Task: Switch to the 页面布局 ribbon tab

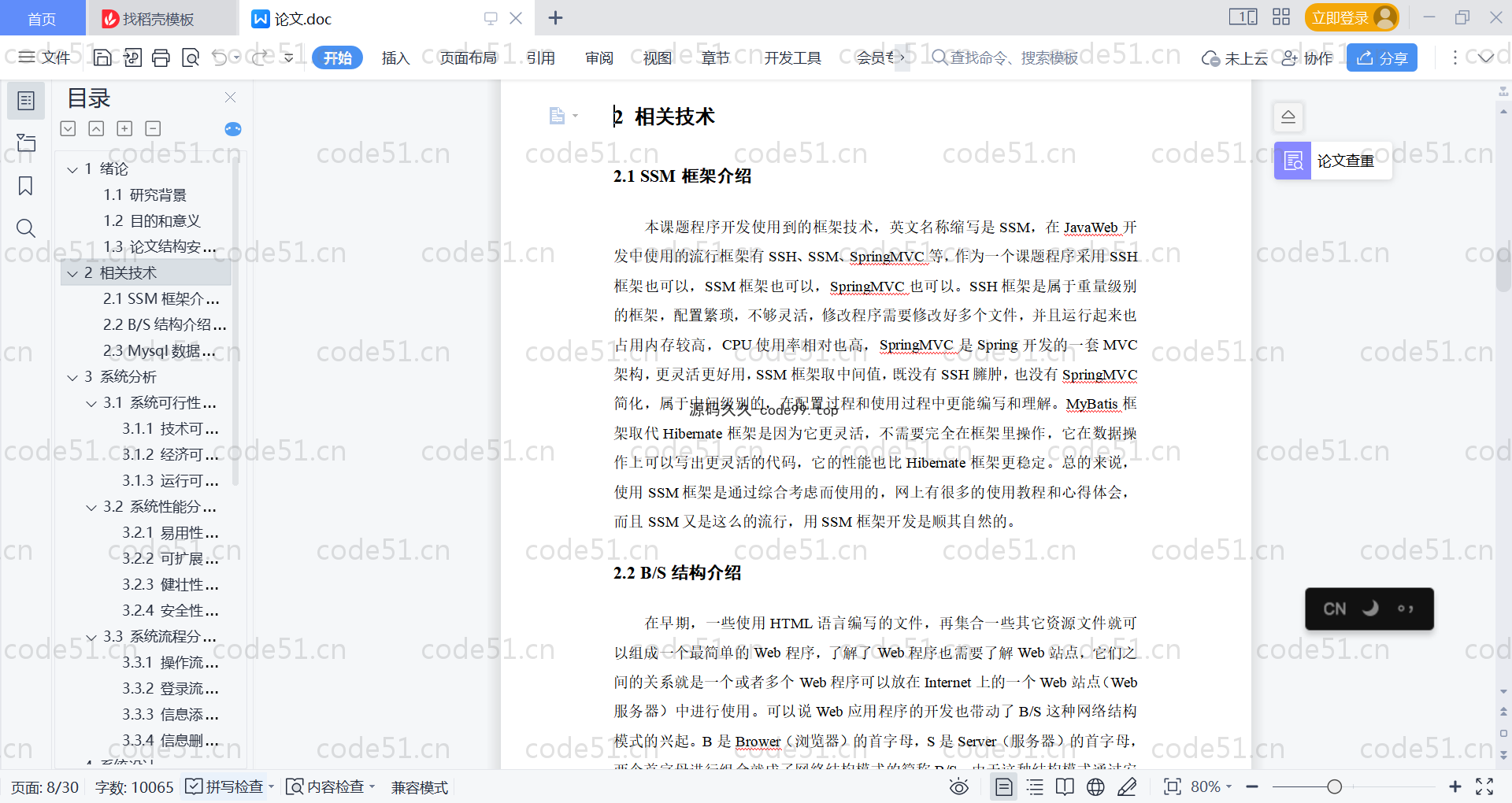Action: click(468, 57)
